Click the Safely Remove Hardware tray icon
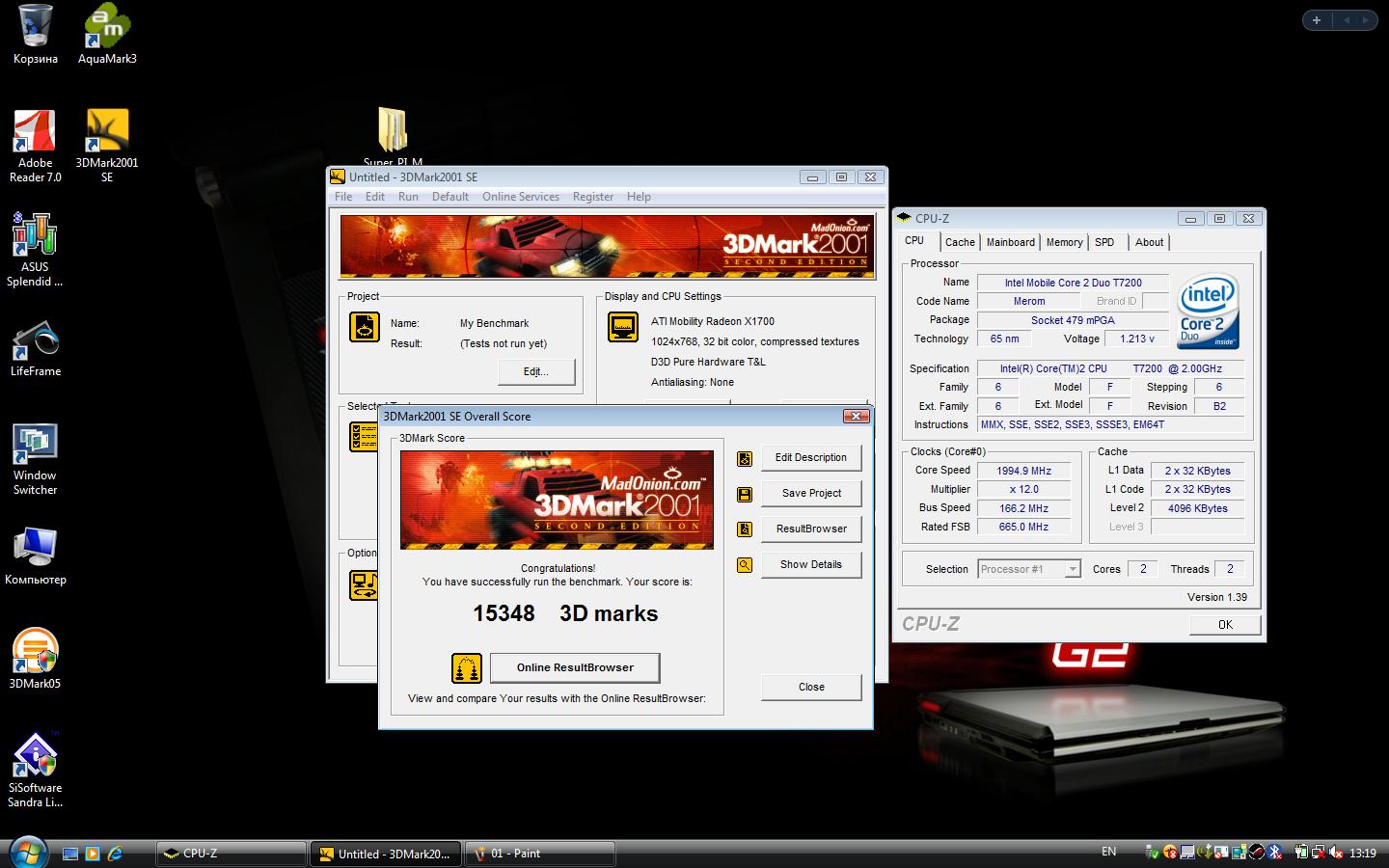 pyautogui.click(x=1152, y=853)
